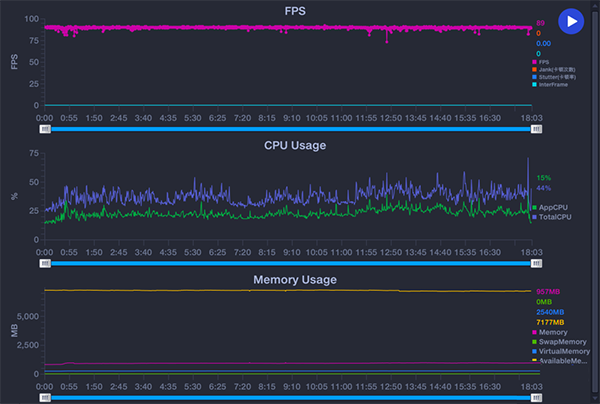Toggle the Memory legend entry
Viewport: 600px width, 404px height.
click(535, 332)
